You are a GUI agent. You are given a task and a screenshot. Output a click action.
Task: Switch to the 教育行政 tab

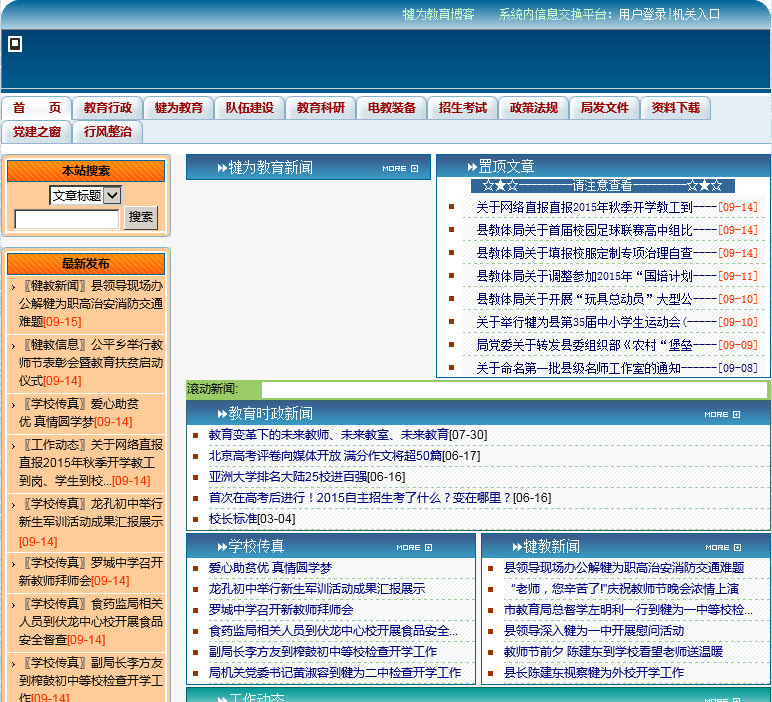(x=108, y=108)
